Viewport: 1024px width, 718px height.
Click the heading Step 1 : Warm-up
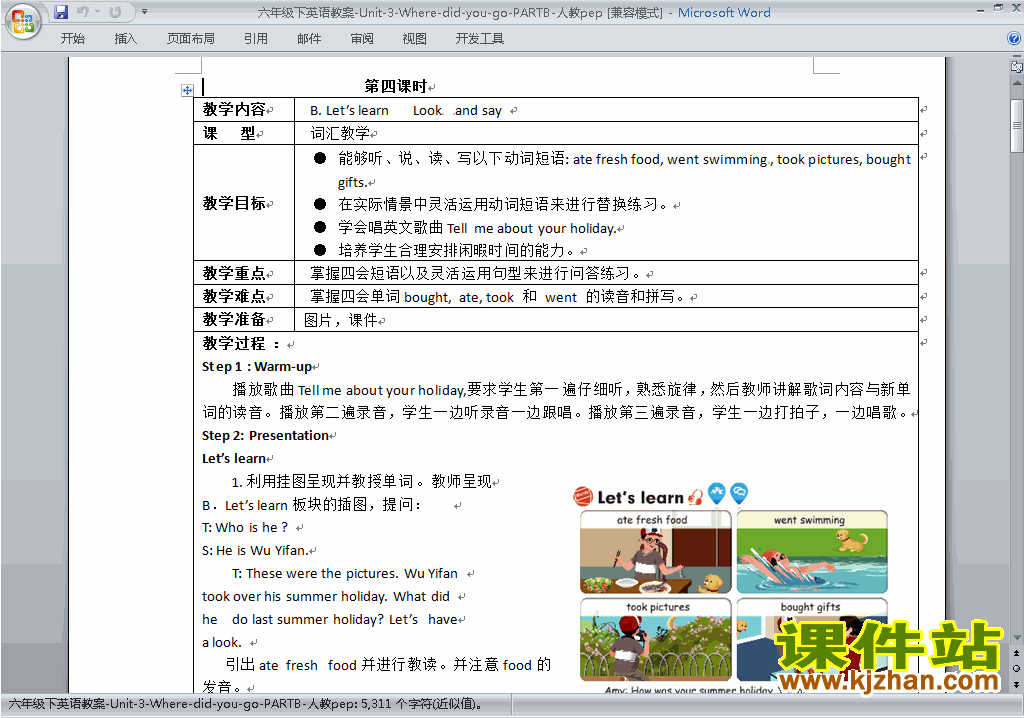257,367
